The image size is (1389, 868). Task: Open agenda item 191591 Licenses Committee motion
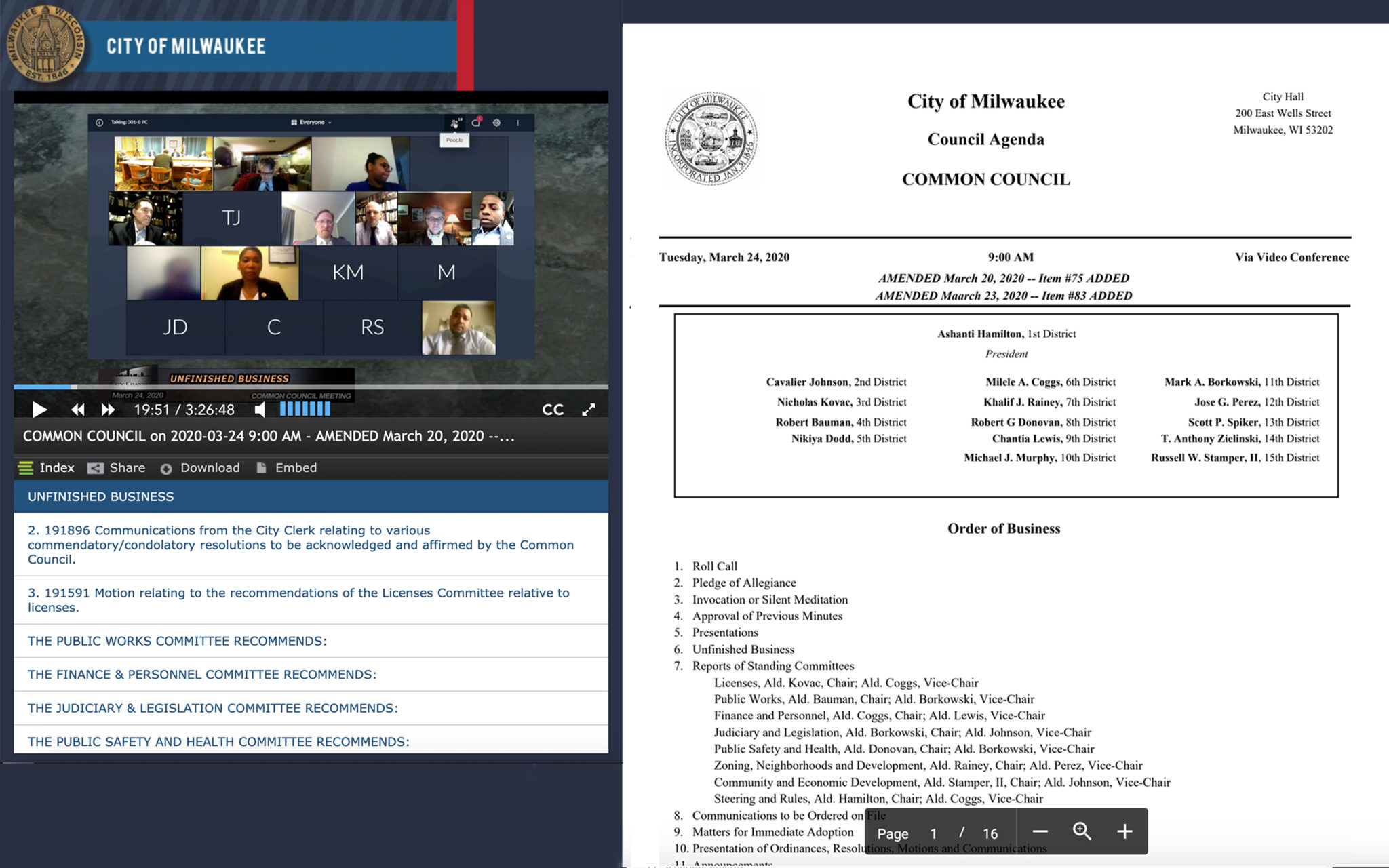(x=298, y=599)
